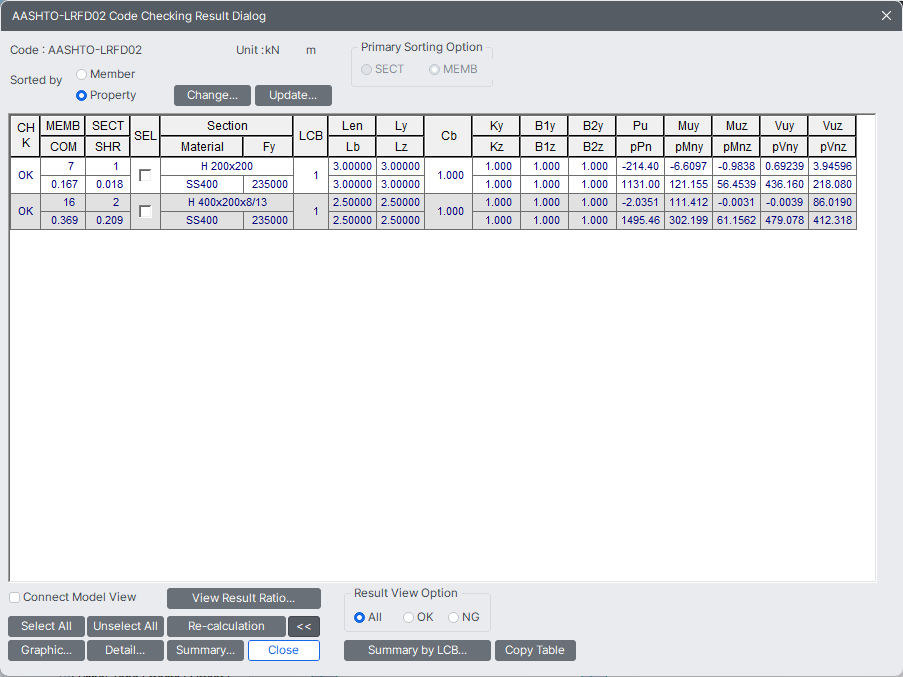Click pMny value '302.199'
The image size is (903, 677).
pyautogui.click(x=688, y=220)
